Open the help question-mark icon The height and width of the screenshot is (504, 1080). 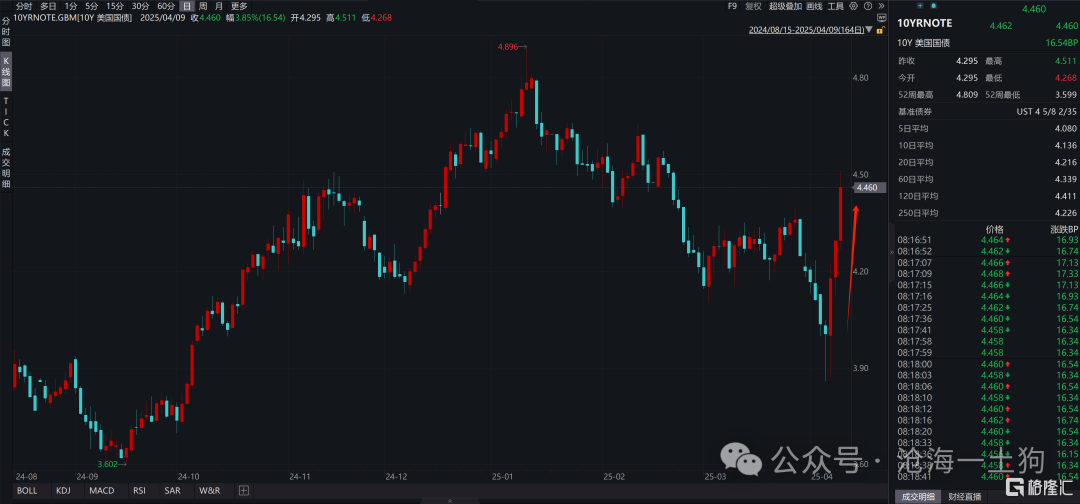tap(866, 6)
